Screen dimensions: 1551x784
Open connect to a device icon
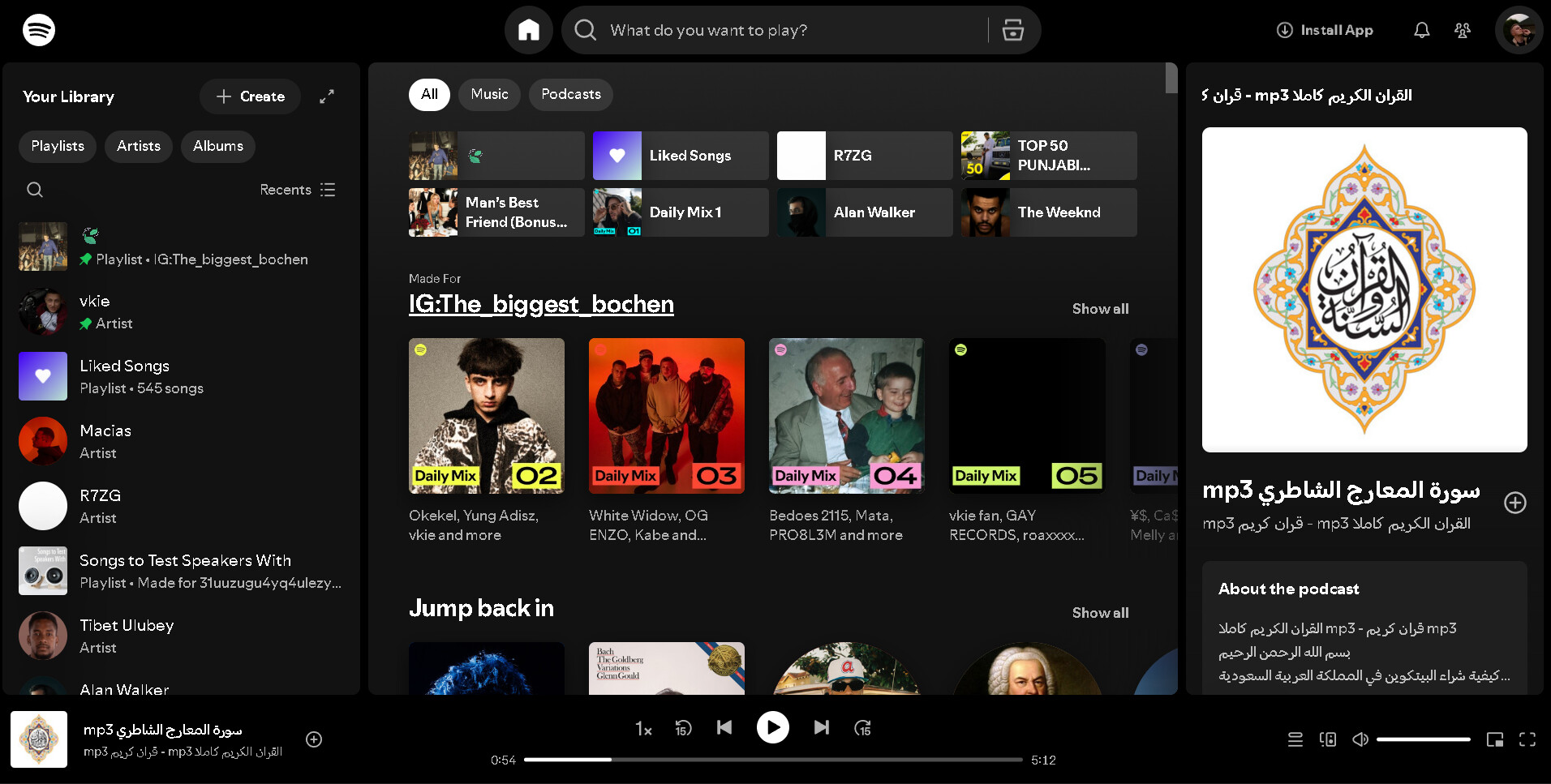[1327, 739]
